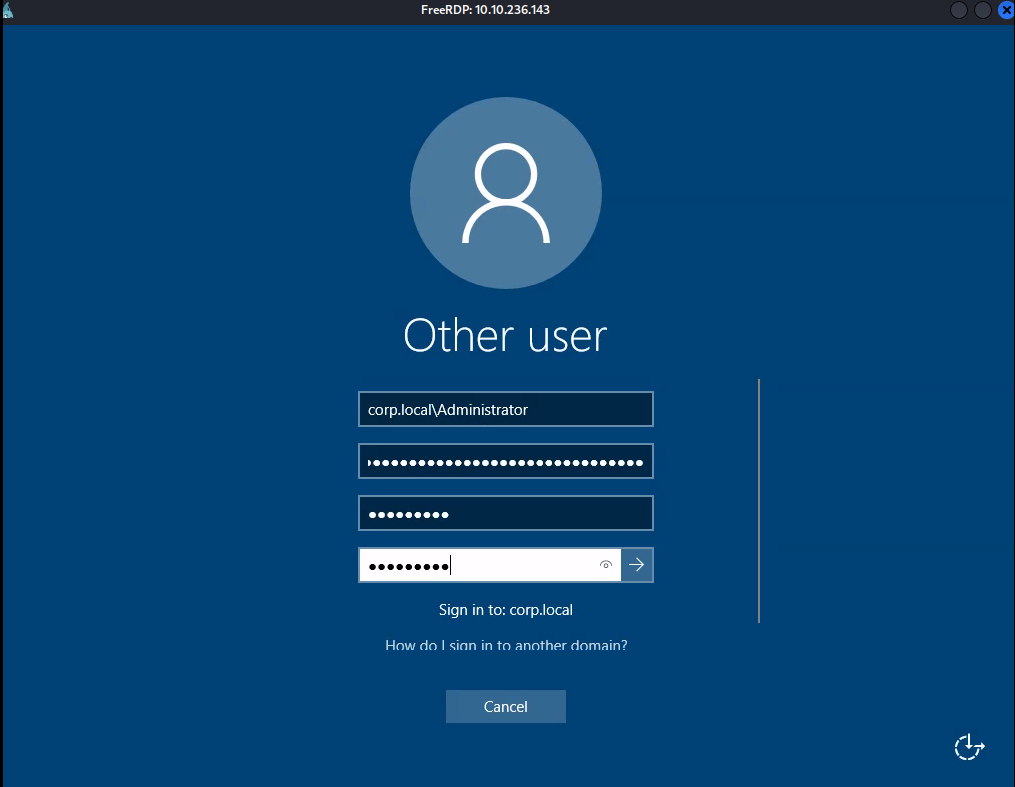The image size is (1015, 787).
Task: Click the vertical scrollbar beside the login fields
Action: 759,500
